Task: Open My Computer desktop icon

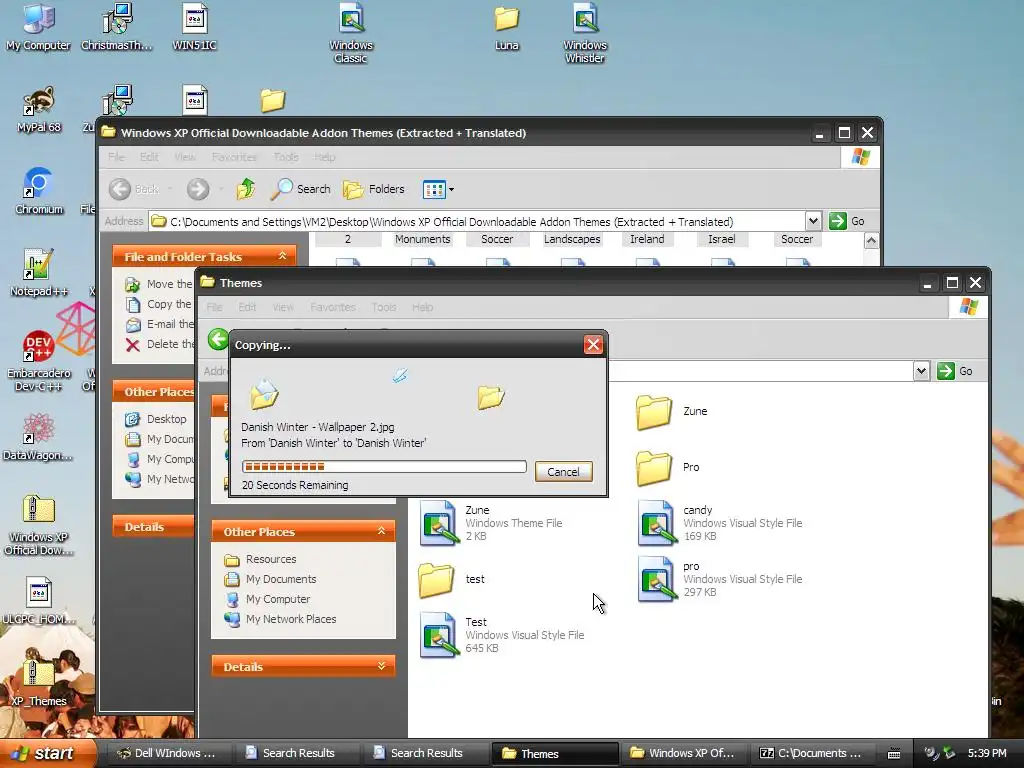Action: tap(38, 27)
